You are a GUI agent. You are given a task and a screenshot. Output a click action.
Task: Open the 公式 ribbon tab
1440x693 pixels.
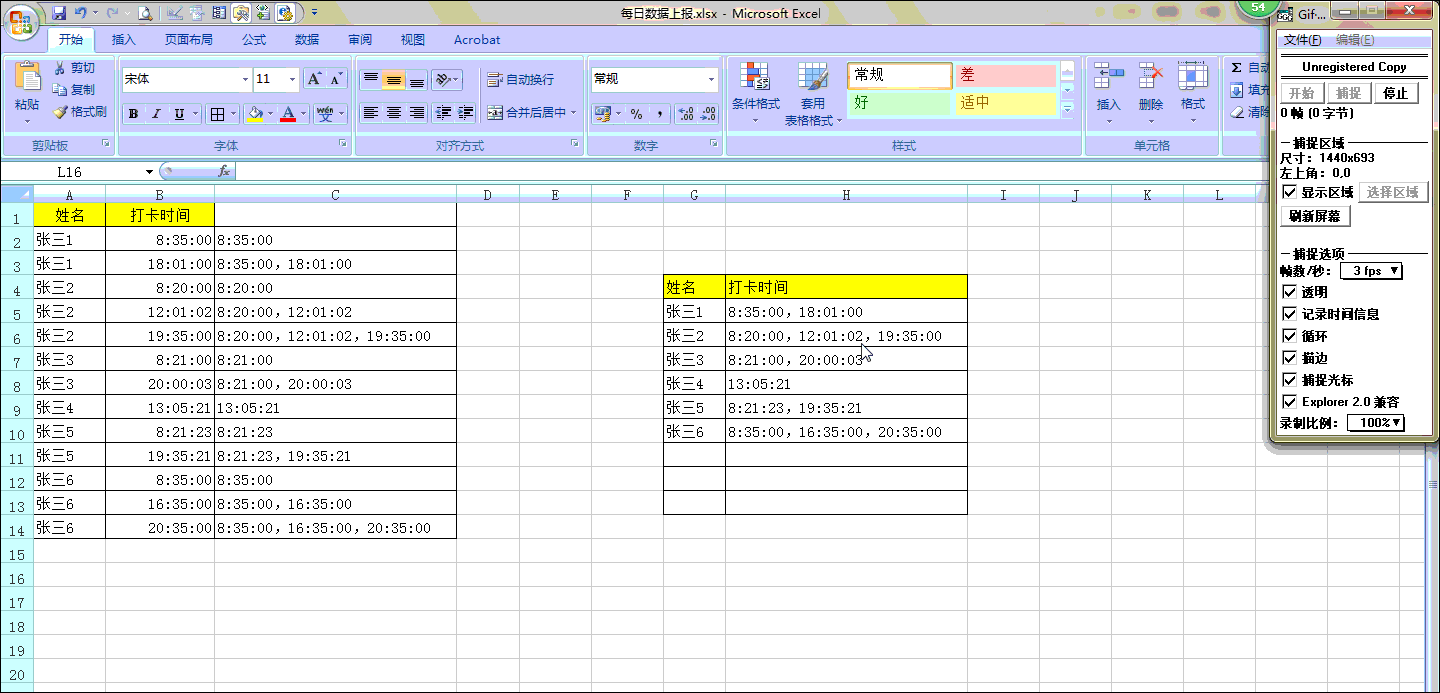tap(254, 40)
